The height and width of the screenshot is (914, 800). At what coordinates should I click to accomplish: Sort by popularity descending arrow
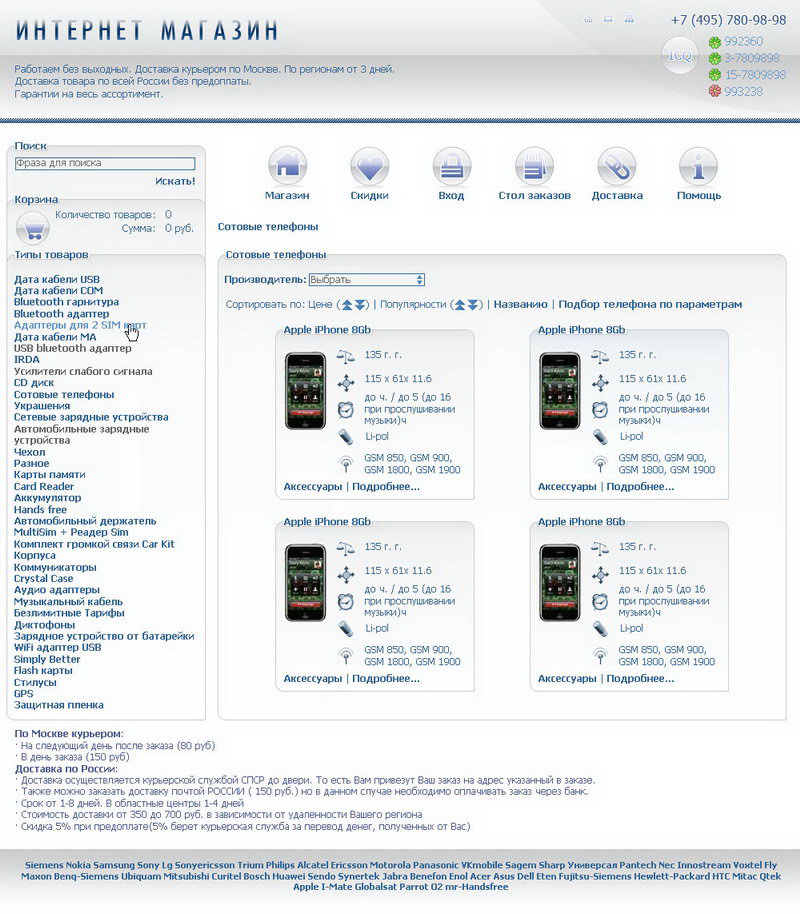pyautogui.click(x=473, y=304)
